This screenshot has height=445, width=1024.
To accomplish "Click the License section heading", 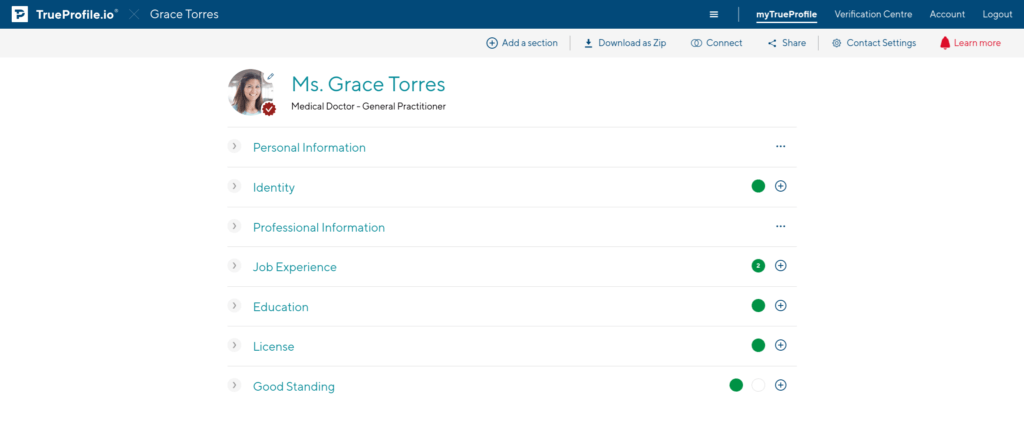I will pyautogui.click(x=274, y=347).
